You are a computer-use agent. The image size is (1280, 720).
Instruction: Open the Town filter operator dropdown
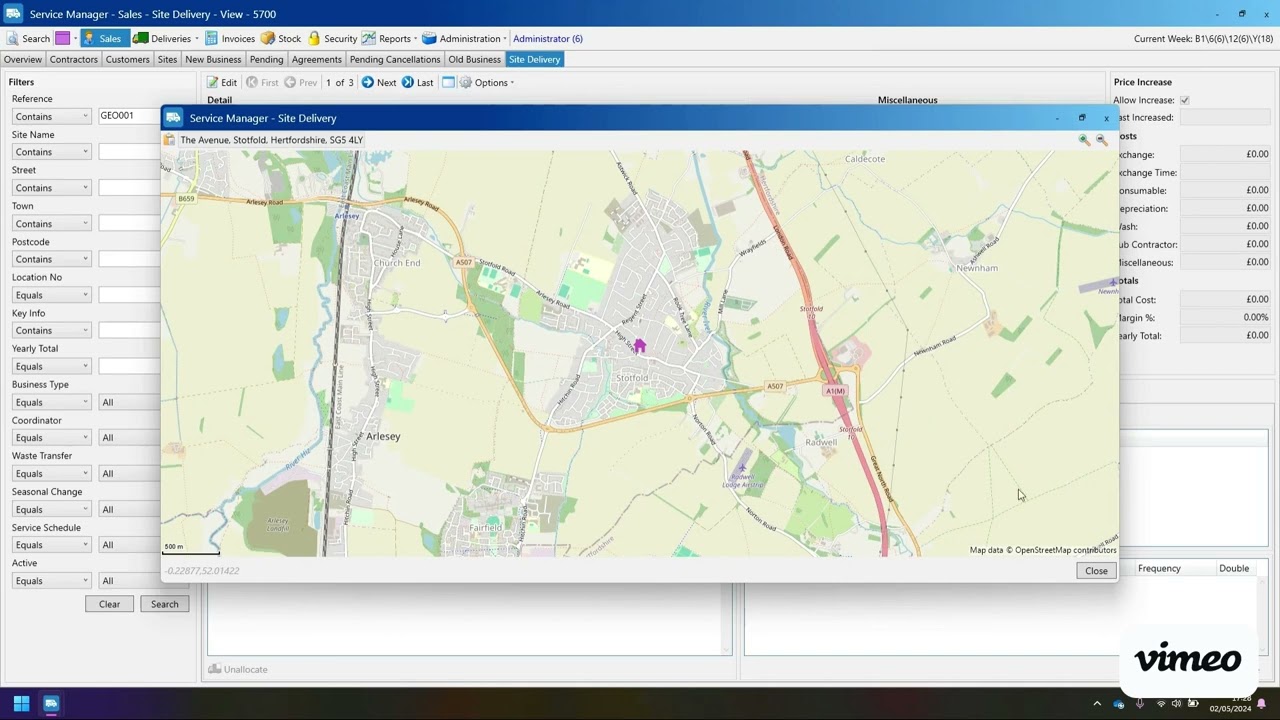[x=51, y=224]
